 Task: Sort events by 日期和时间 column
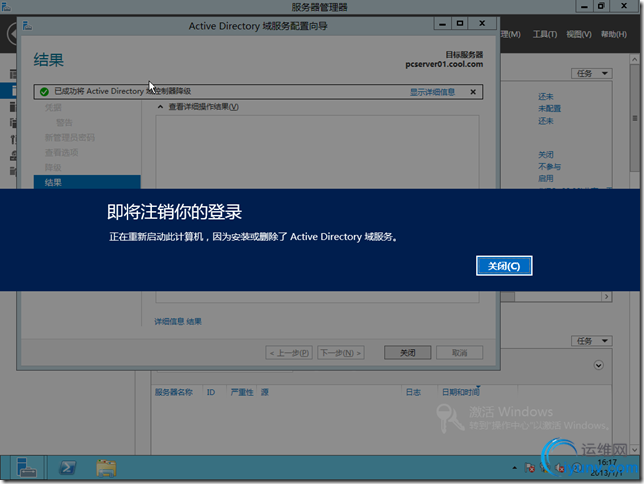point(460,392)
